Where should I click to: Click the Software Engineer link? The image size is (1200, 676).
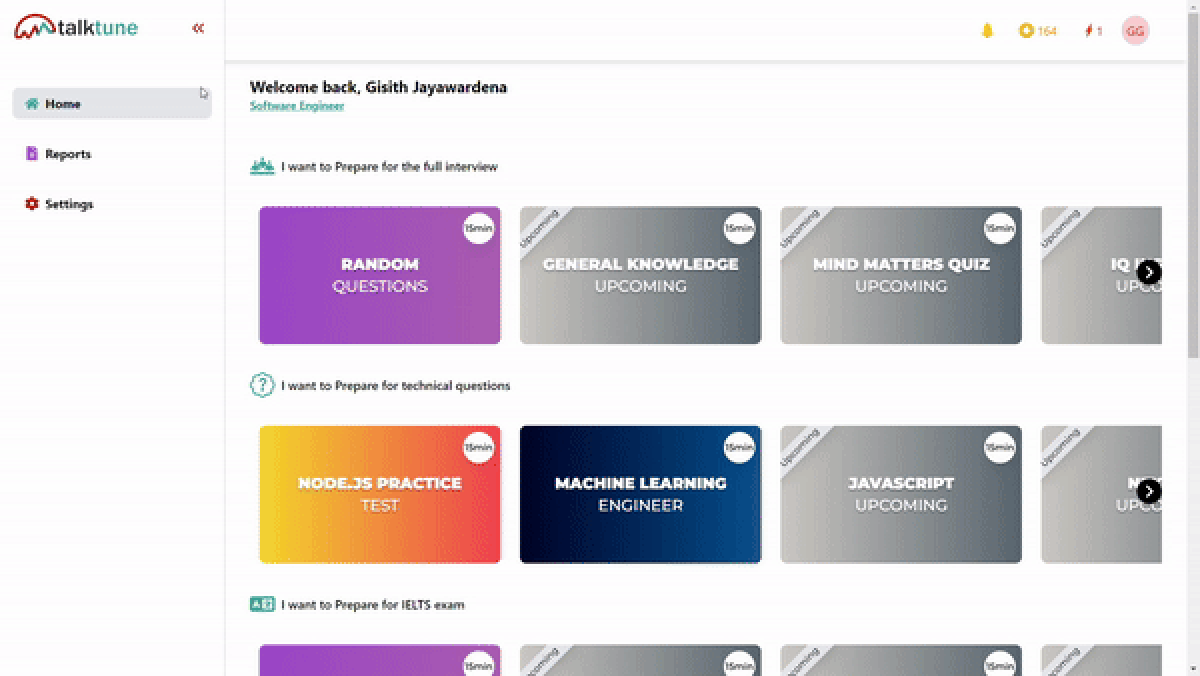pyautogui.click(x=297, y=106)
